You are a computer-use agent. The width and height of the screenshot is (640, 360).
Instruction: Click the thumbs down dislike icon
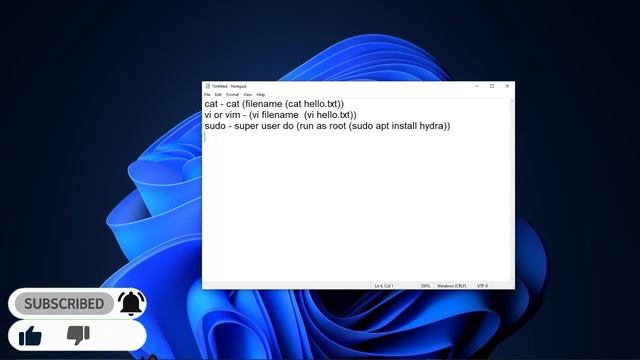(78, 335)
